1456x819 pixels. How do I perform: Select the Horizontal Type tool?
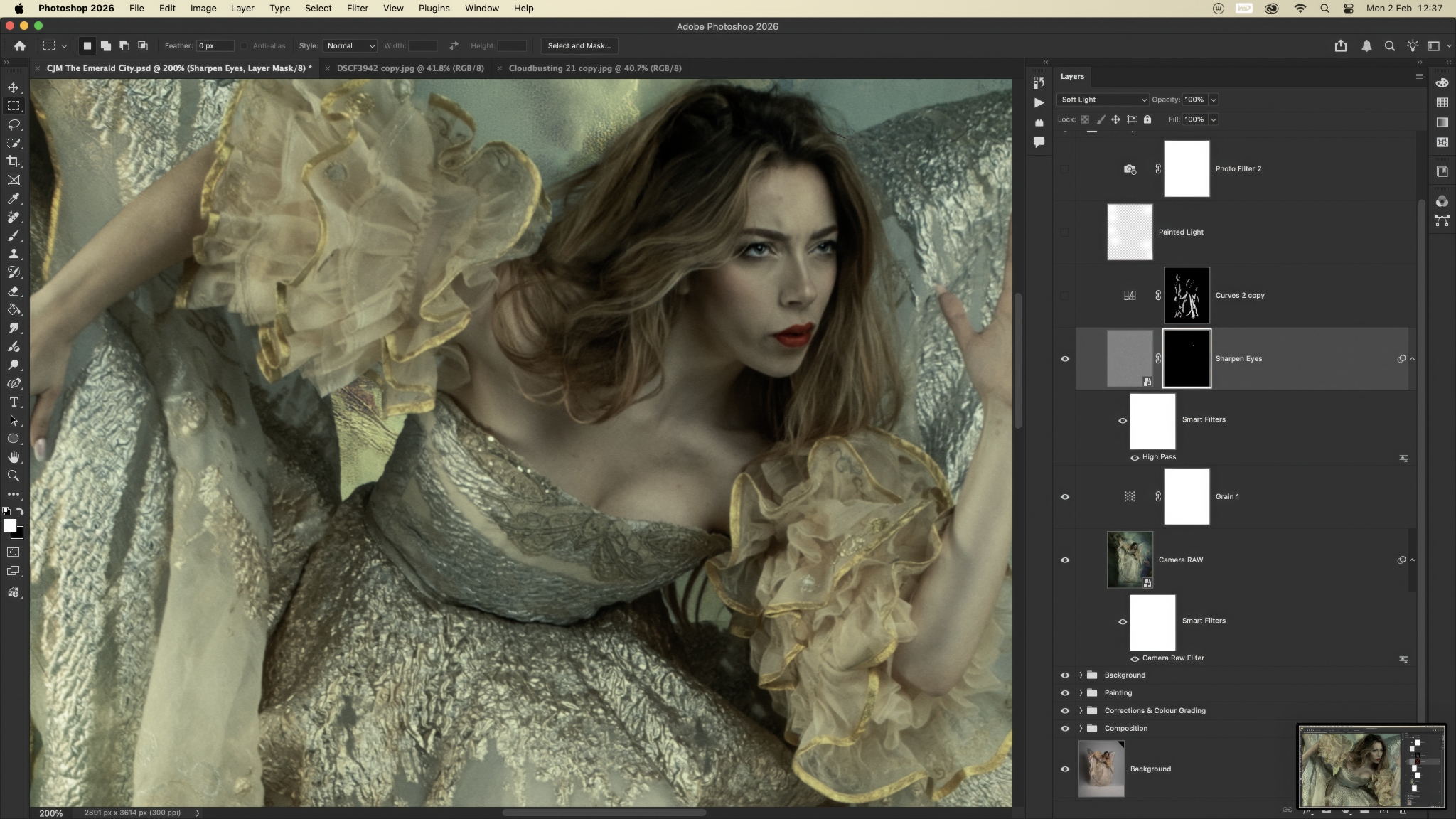pos(14,402)
